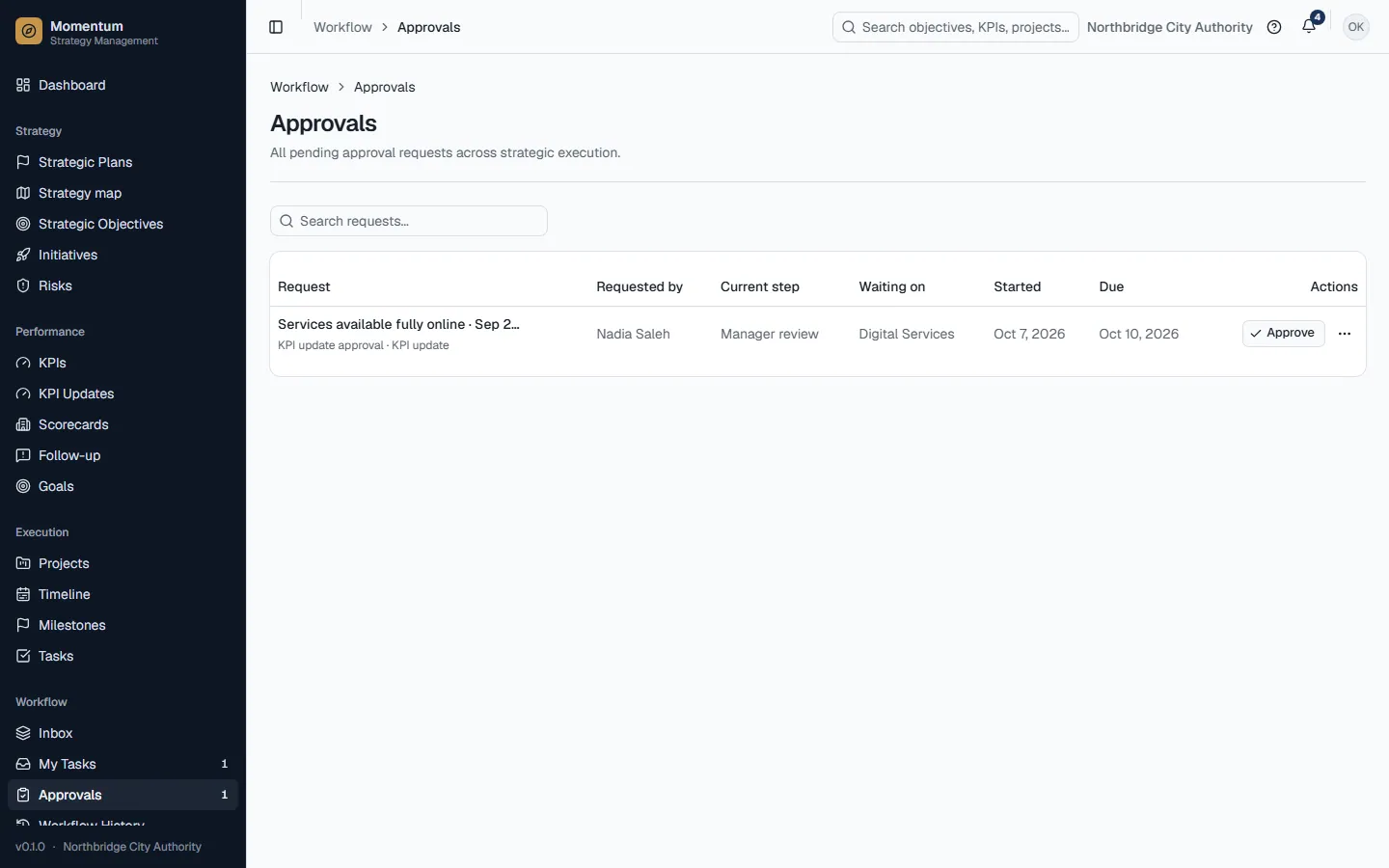This screenshot has width=1389, height=868.
Task: Open the Northbridge City Authority switcher
Action: point(1169,27)
